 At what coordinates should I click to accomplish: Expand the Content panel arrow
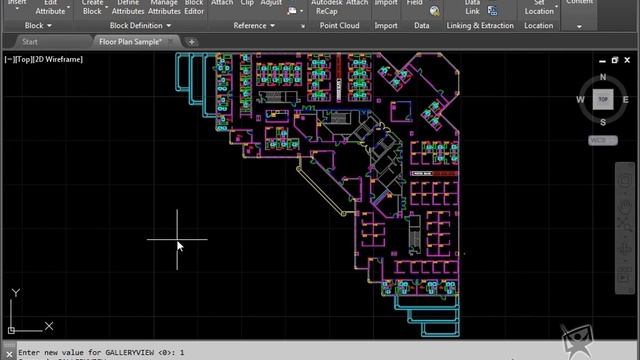[579, 27]
